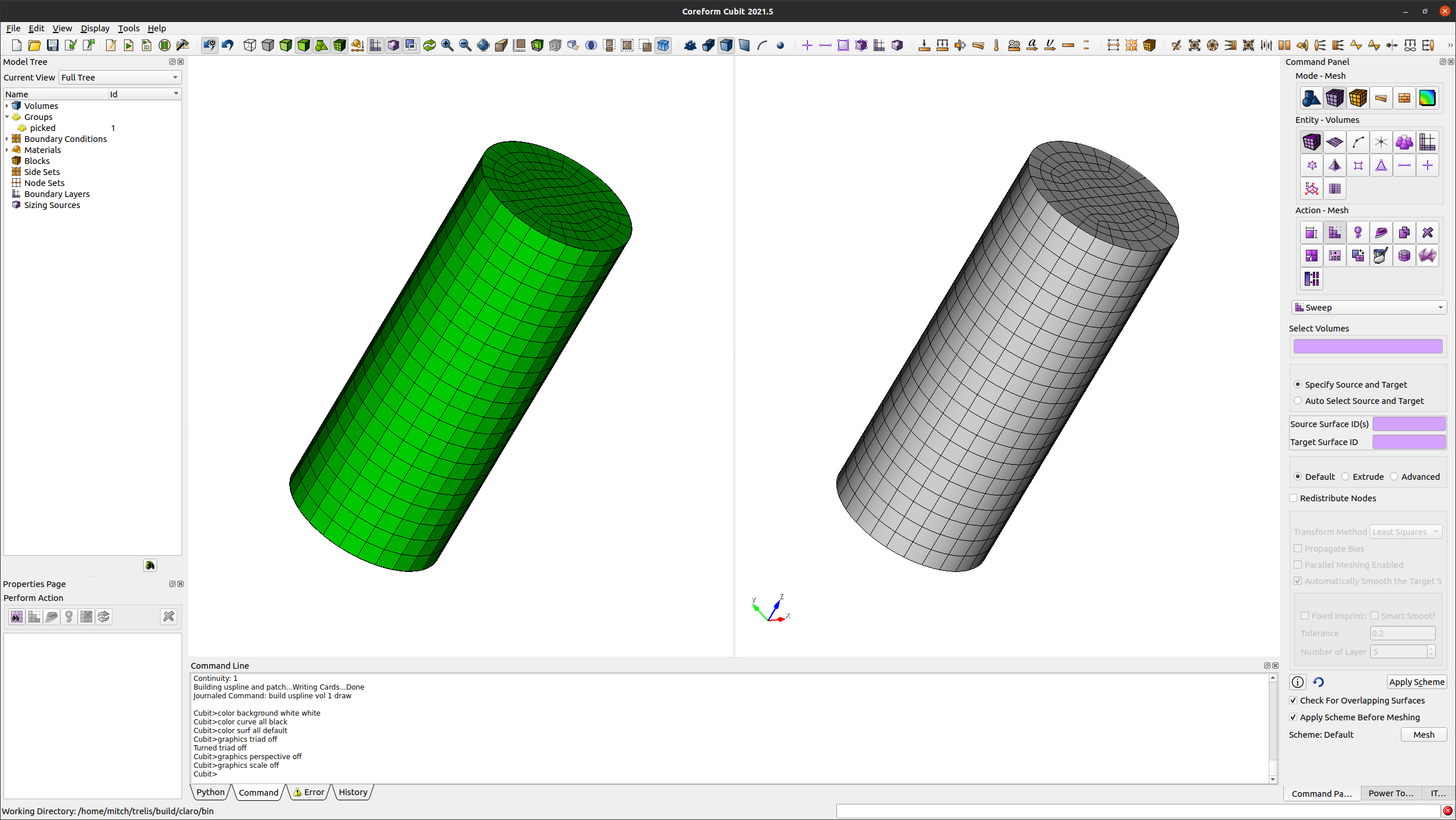Click the Zoom In magnifier icon
The width and height of the screenshot is (1456, 820).
point(447,45)
